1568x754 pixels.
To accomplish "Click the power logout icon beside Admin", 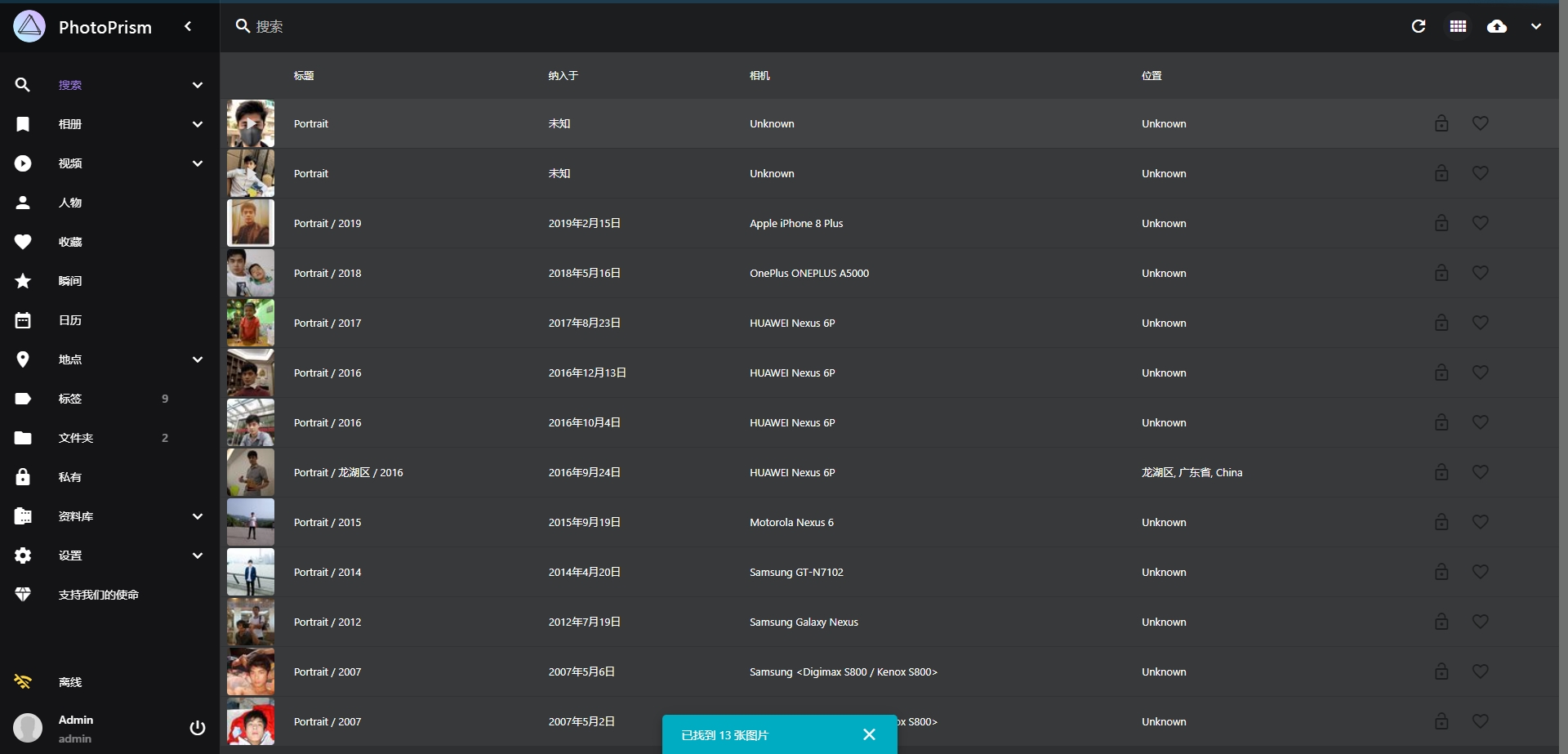I will coord(197,727).
